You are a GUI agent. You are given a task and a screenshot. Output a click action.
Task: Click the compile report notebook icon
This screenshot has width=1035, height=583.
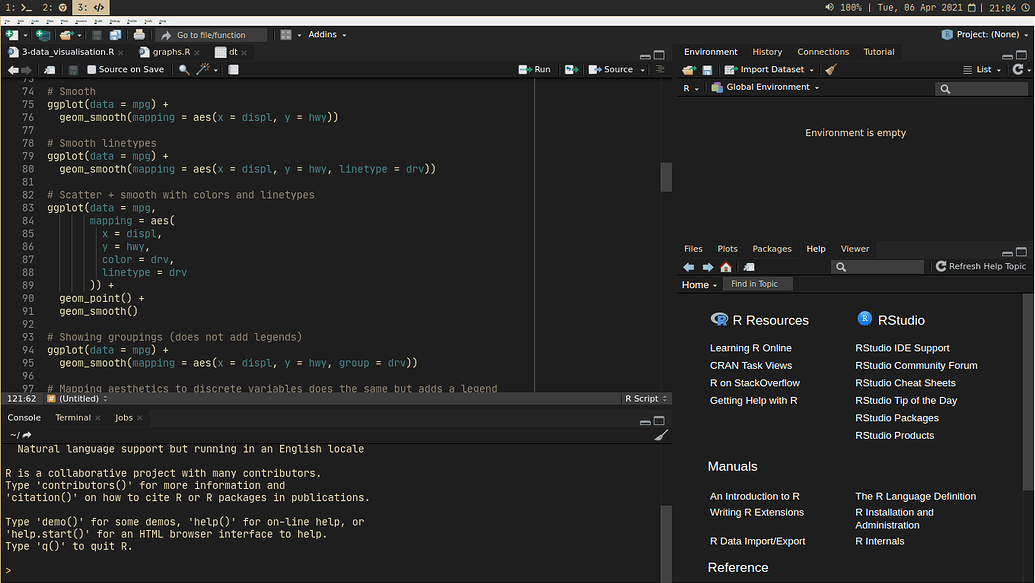[x=234, y=70]
